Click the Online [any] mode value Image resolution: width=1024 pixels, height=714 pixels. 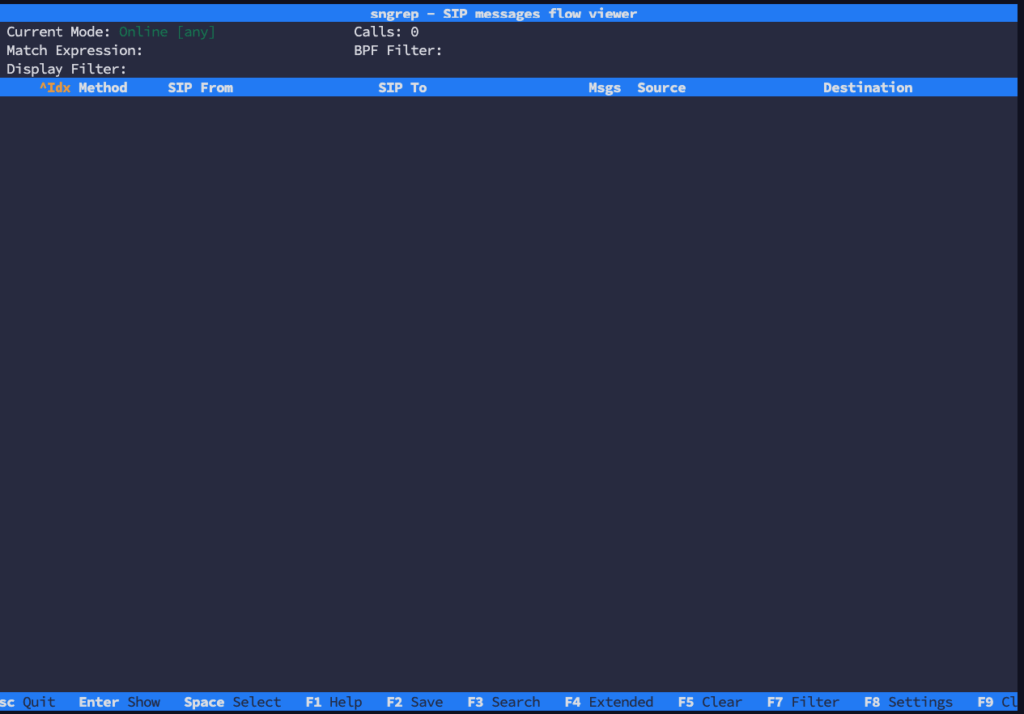[167, 32]
